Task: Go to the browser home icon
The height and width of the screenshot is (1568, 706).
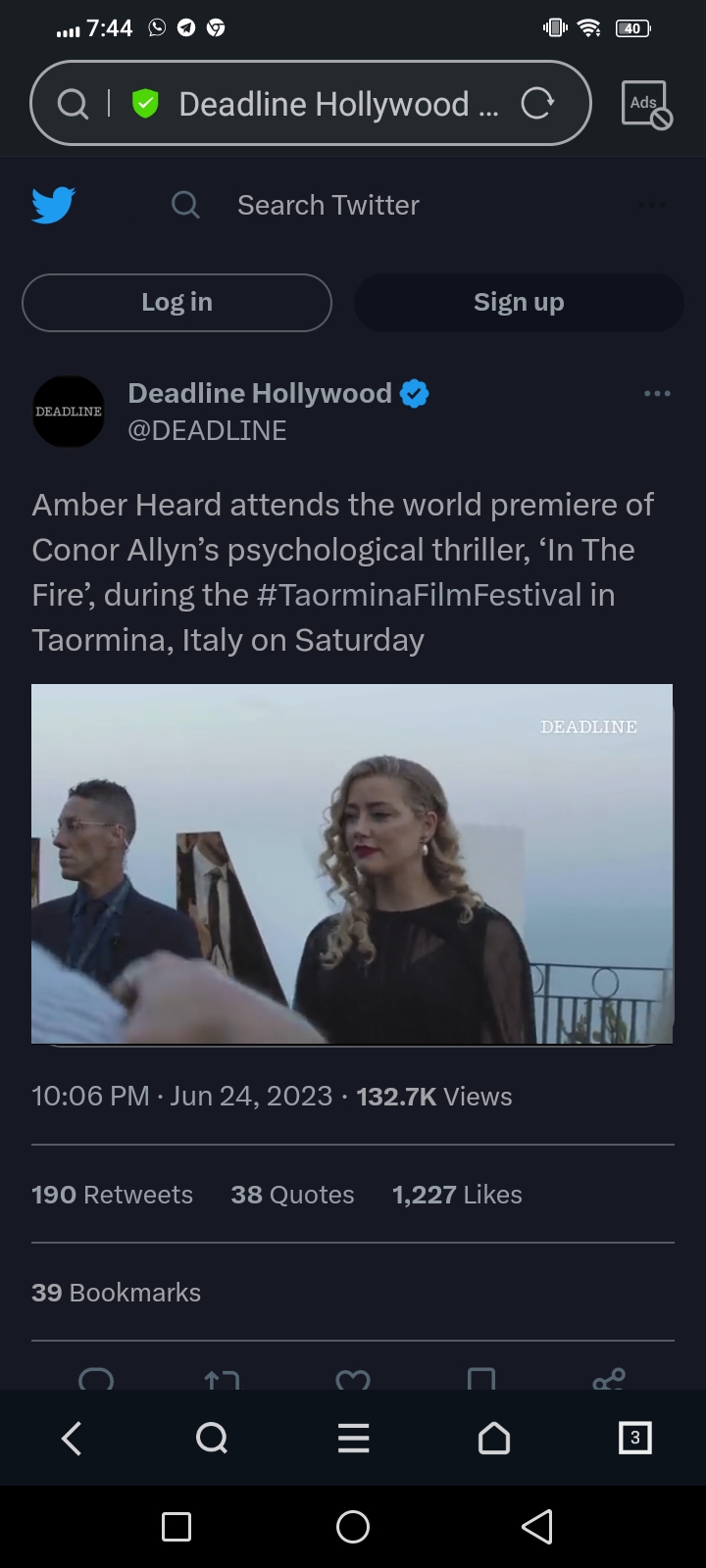Action: [x=494, y=1438]
